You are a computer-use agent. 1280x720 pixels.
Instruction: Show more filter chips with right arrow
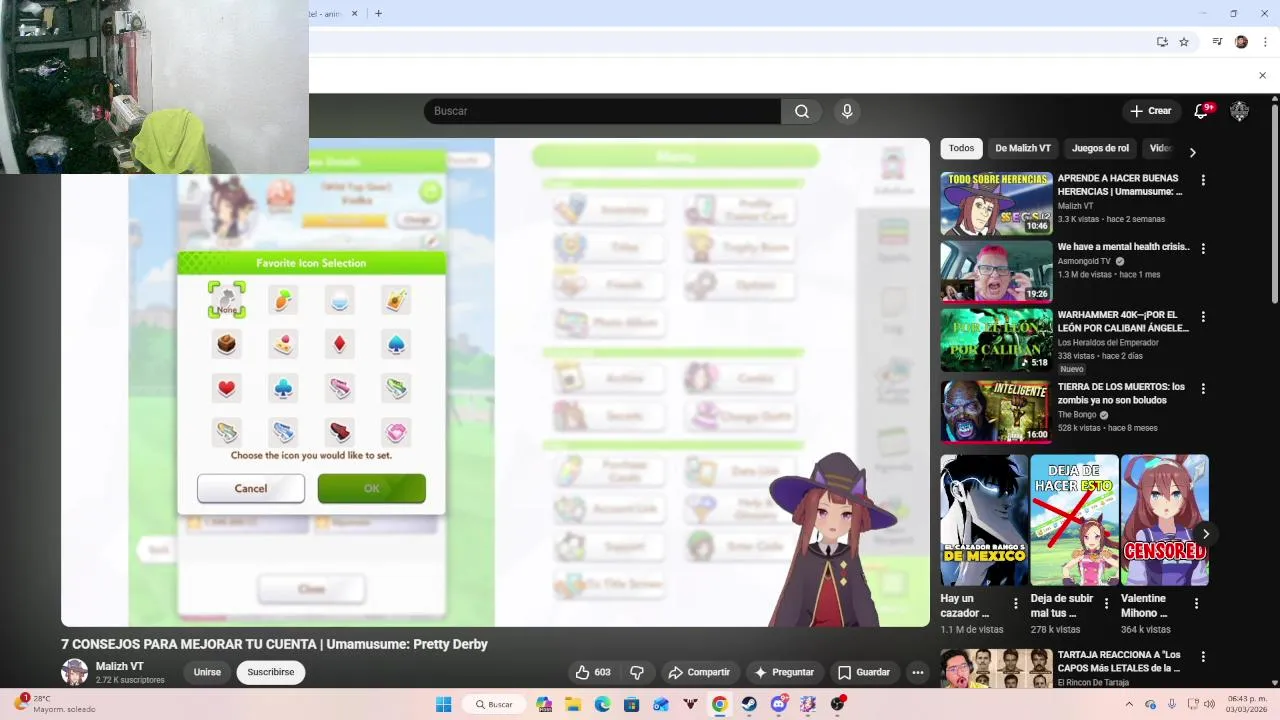pyautogui.click(x=1192, y=152)
